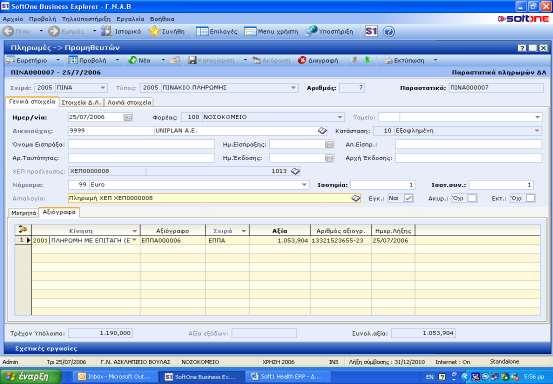Click the Forward arrow navigation icon
Image resolution: width=553 pixels, height=384 pixels.
54,31
